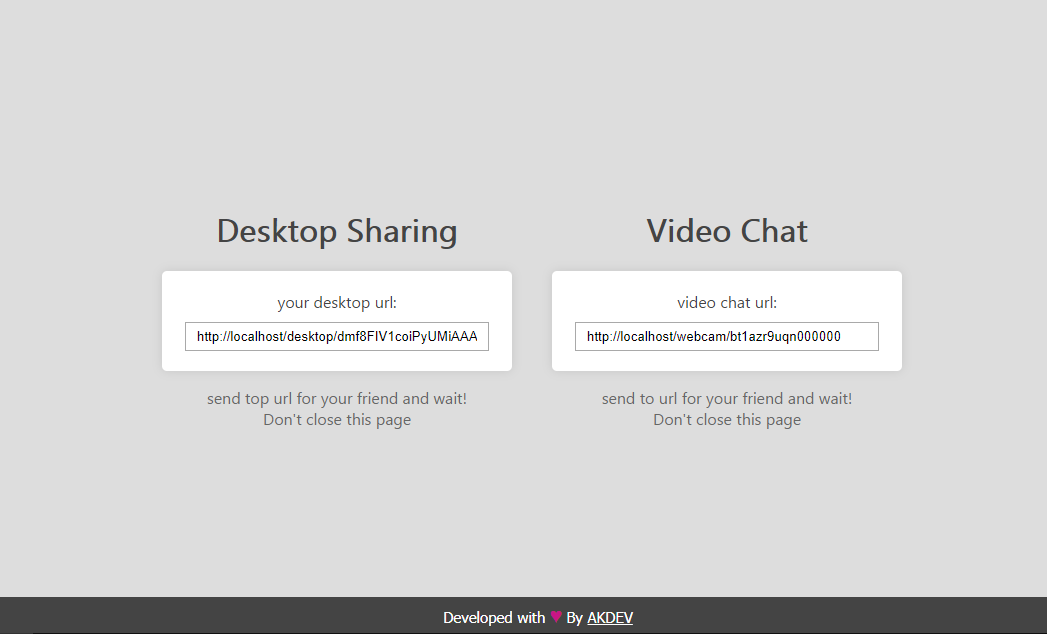Click "Don't close this page" under Video Chat
The image size is (1047, 634).
pos(726,420)
